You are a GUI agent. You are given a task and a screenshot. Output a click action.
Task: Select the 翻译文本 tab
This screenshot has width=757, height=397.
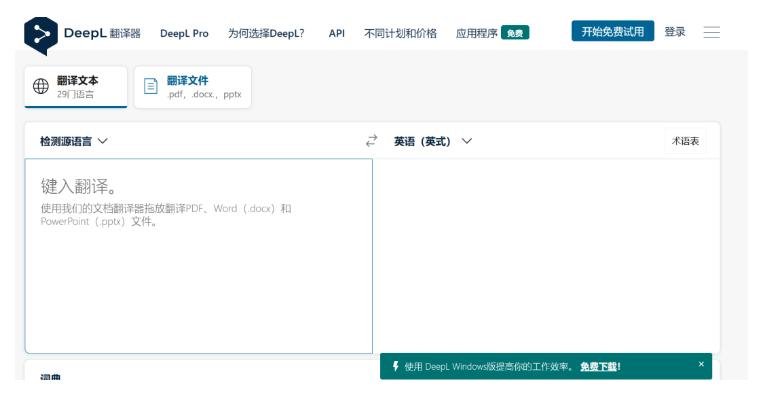tap(76, 87)
